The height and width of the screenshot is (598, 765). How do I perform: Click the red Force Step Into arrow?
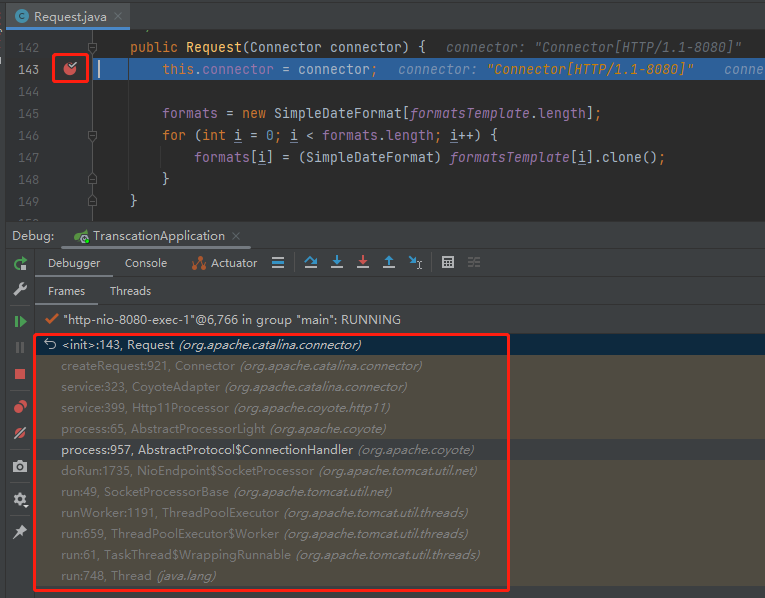point(363,262)
